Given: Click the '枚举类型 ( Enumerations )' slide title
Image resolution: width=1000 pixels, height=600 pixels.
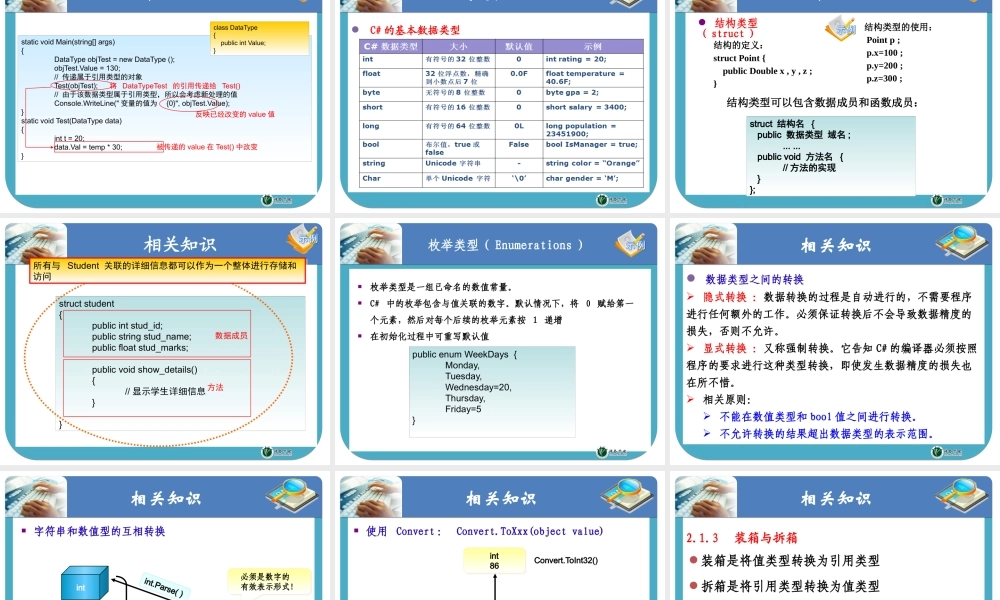Looking at the screenshot, I should coord(505,245).
